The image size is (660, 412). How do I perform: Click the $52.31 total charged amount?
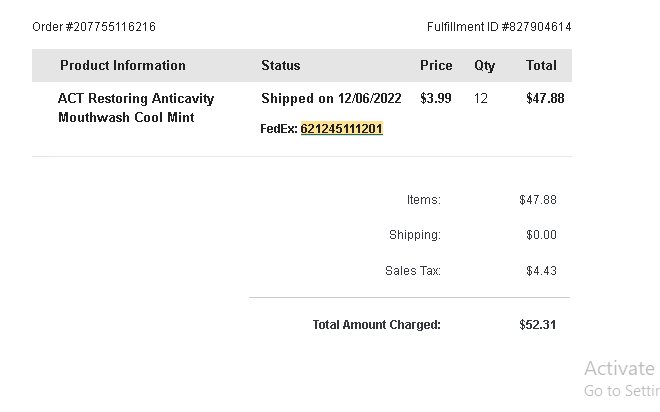(x=538, y=325)
